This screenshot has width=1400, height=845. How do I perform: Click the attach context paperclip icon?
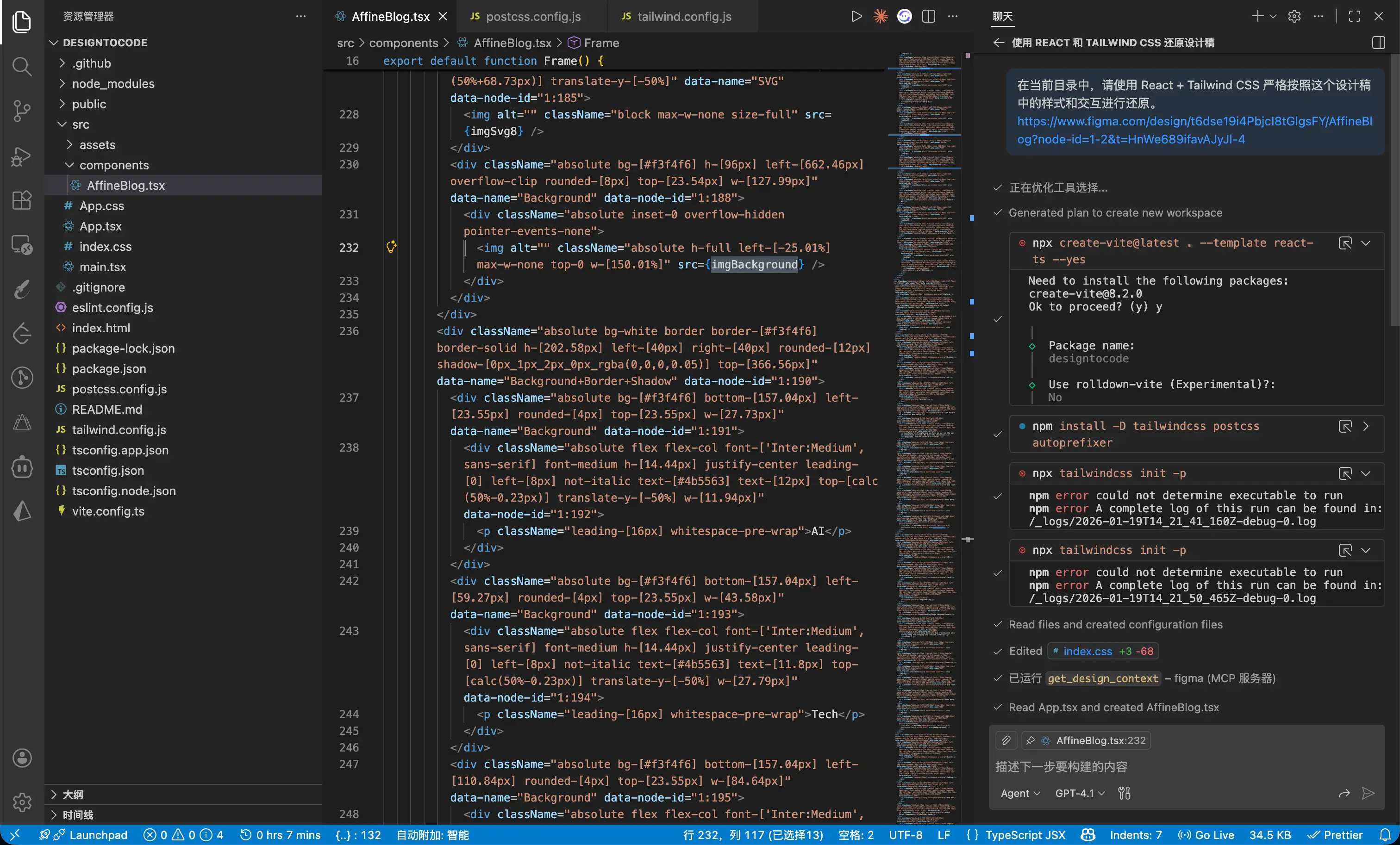[x=1006, y=740]
